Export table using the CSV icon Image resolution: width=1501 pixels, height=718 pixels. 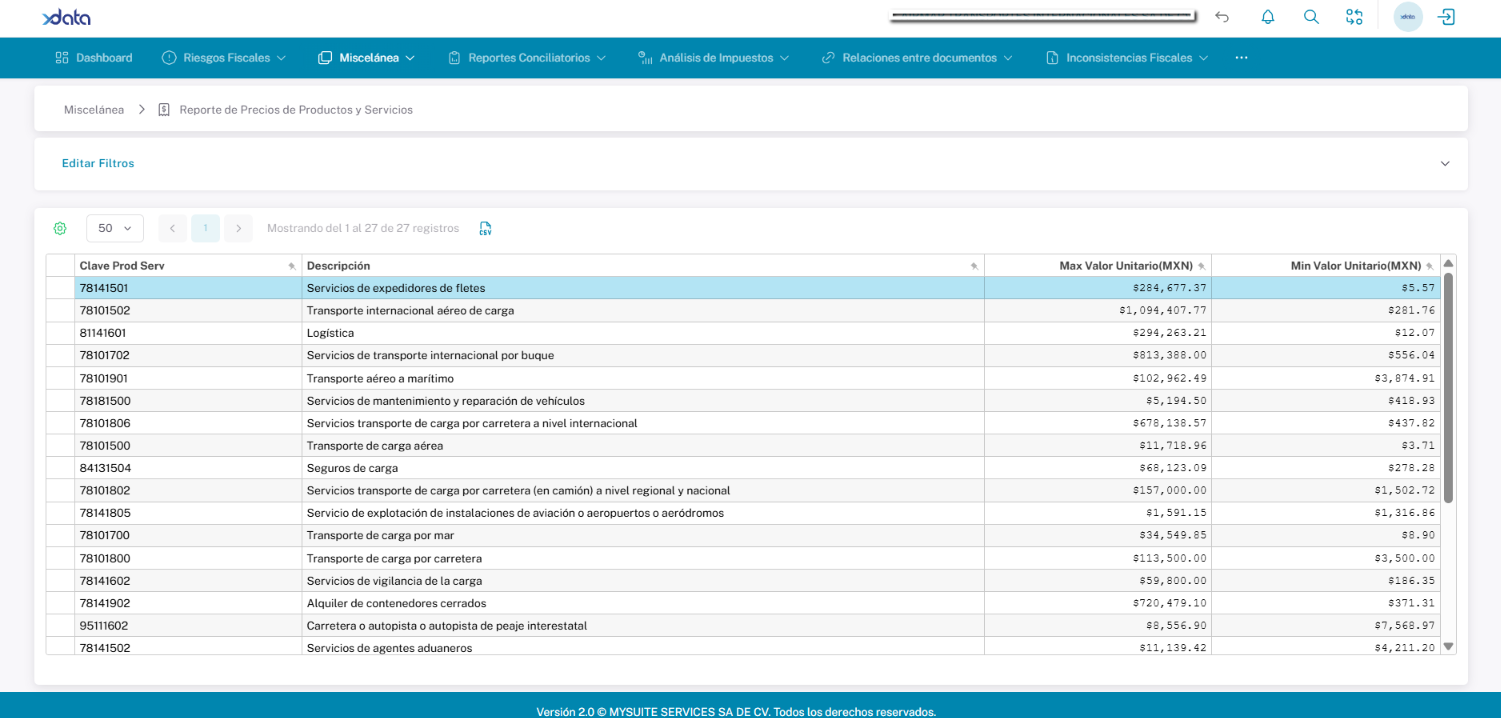tap(485, 228)
